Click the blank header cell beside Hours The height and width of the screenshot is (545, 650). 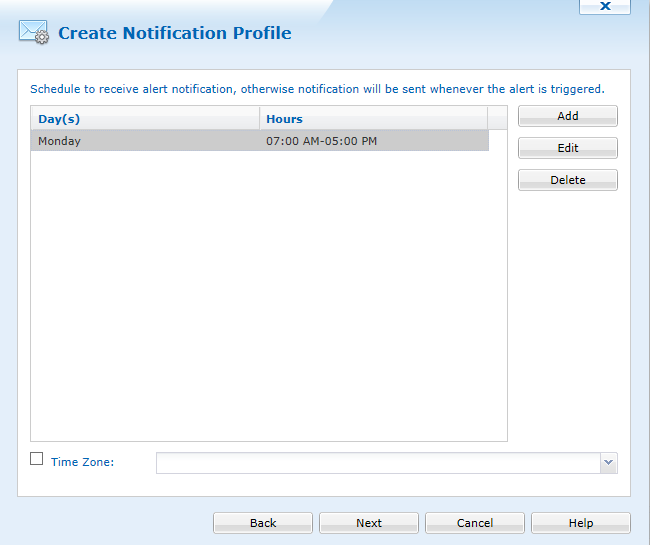[497, 119]
